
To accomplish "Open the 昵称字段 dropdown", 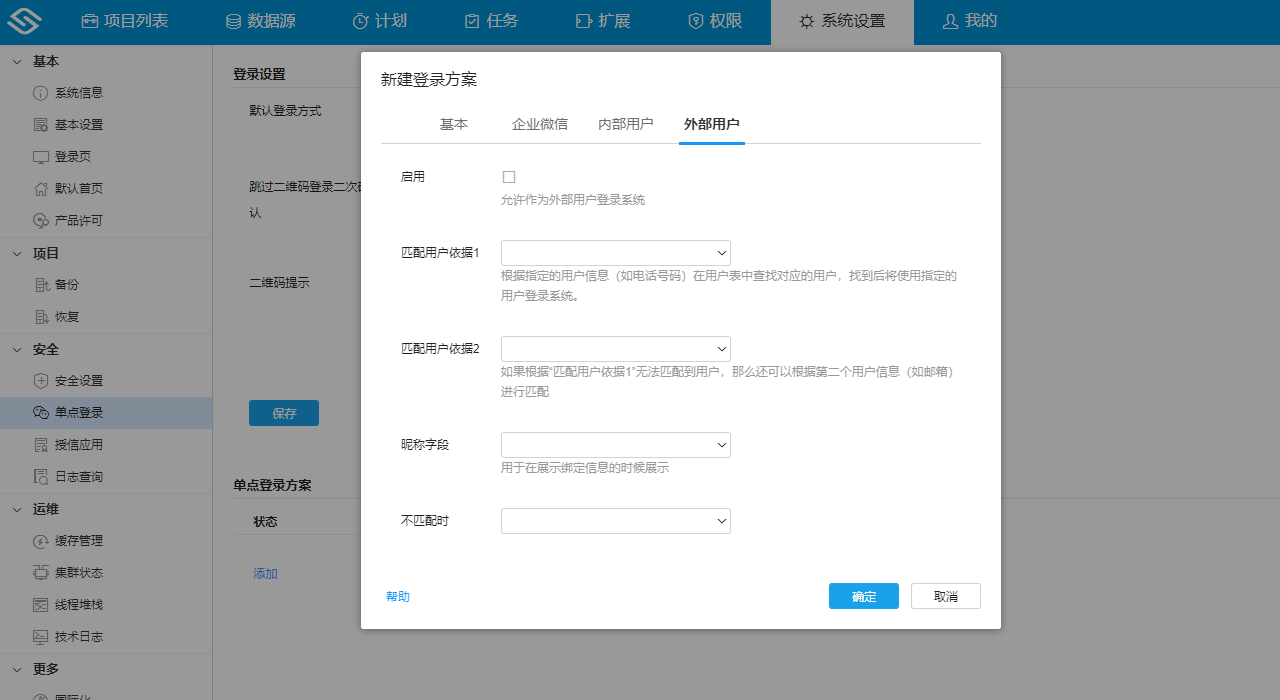I will coord(615,444).
